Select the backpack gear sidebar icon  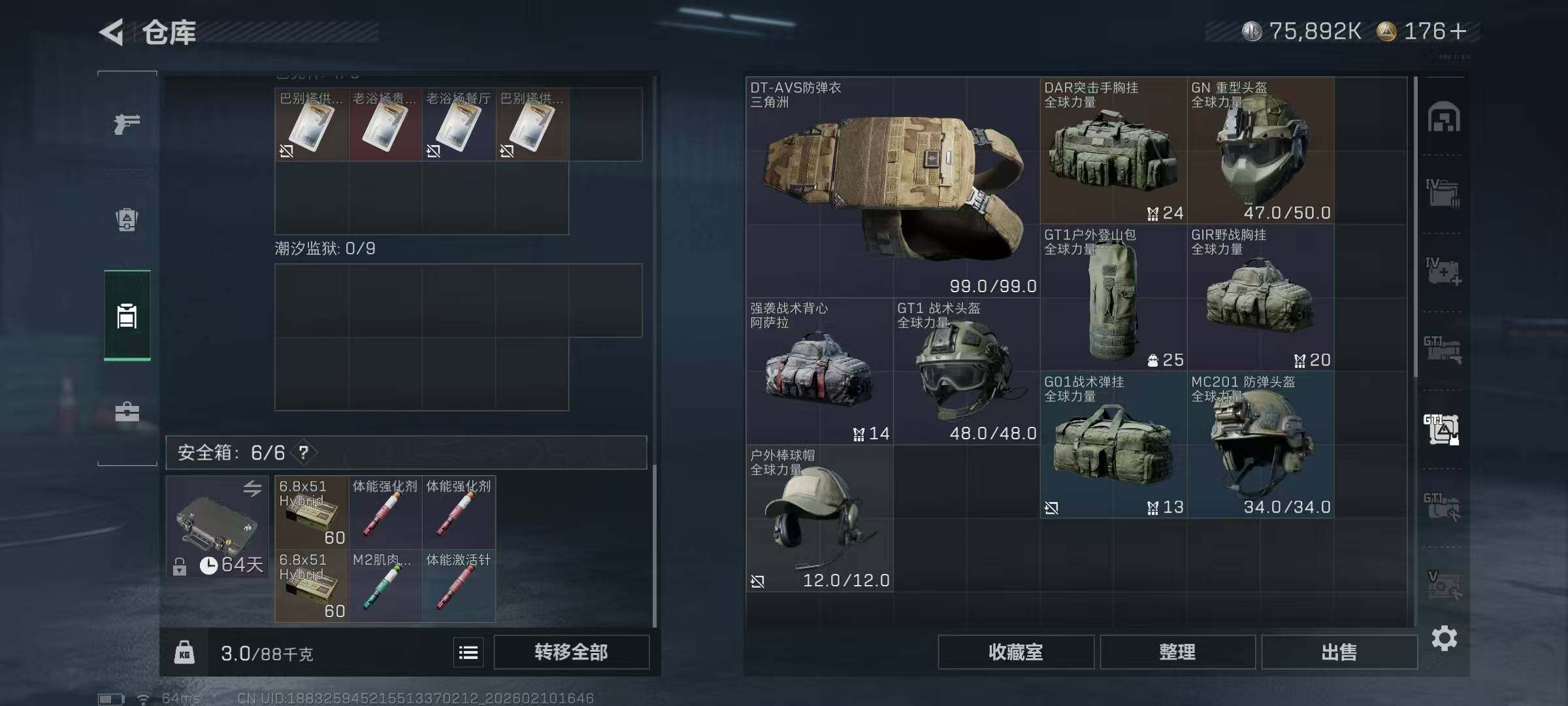(x=127, y=220)
